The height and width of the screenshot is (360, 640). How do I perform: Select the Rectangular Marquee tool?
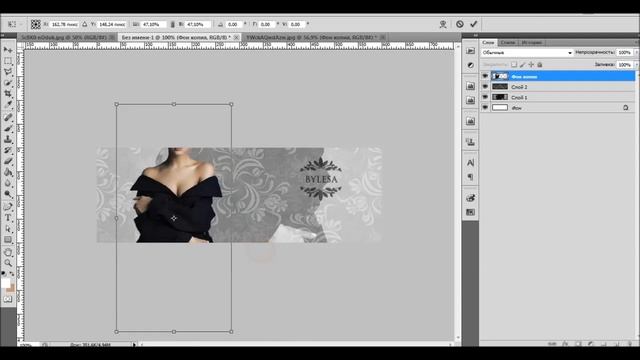coord(8,61)
